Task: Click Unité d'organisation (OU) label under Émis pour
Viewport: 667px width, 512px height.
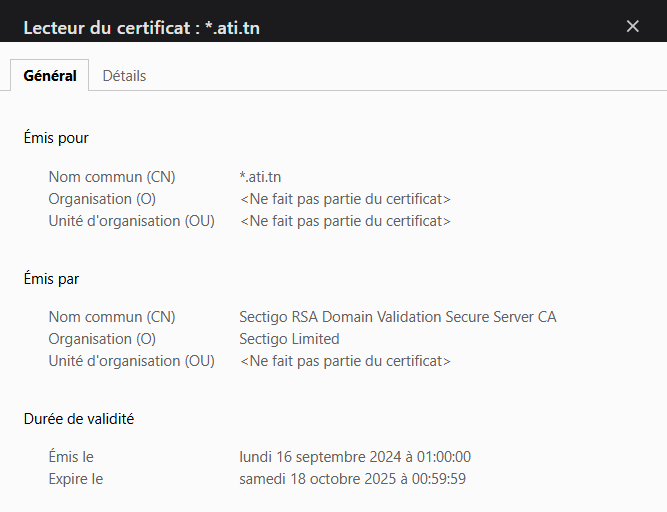Action: pos(131,221)
